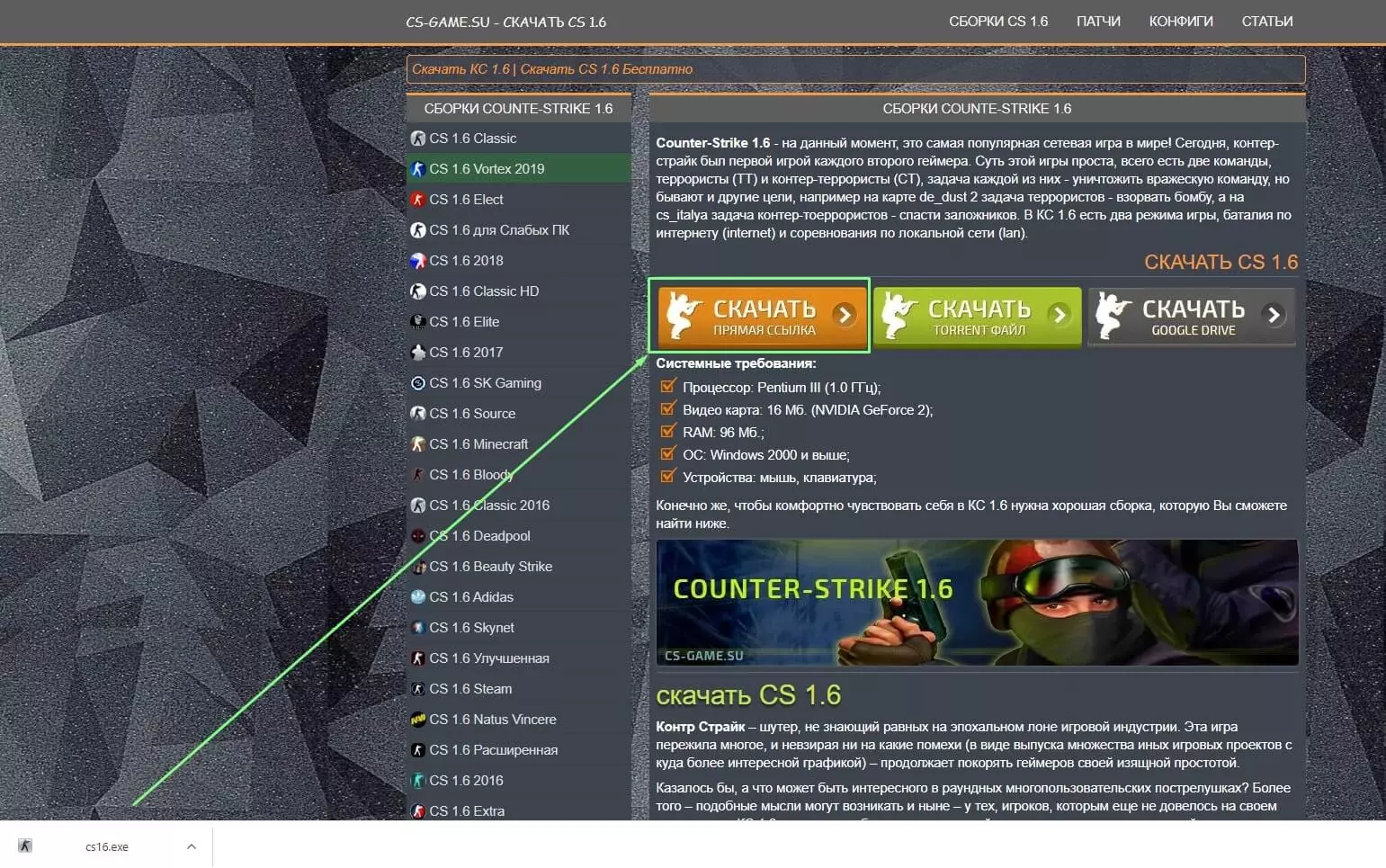Click the cs16.exe file icon in downloads bar
The image size is (1386, 868).
coord(25,846)
